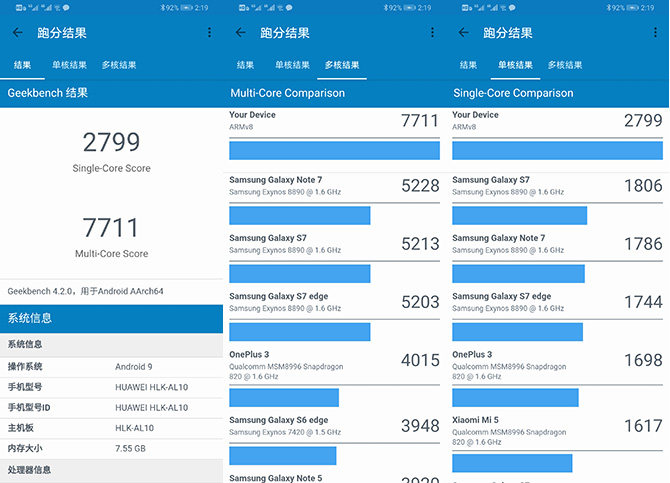Click the 操作系统 Android 9 row
Screen dimensions: 670x483
[x=112, y=367]
